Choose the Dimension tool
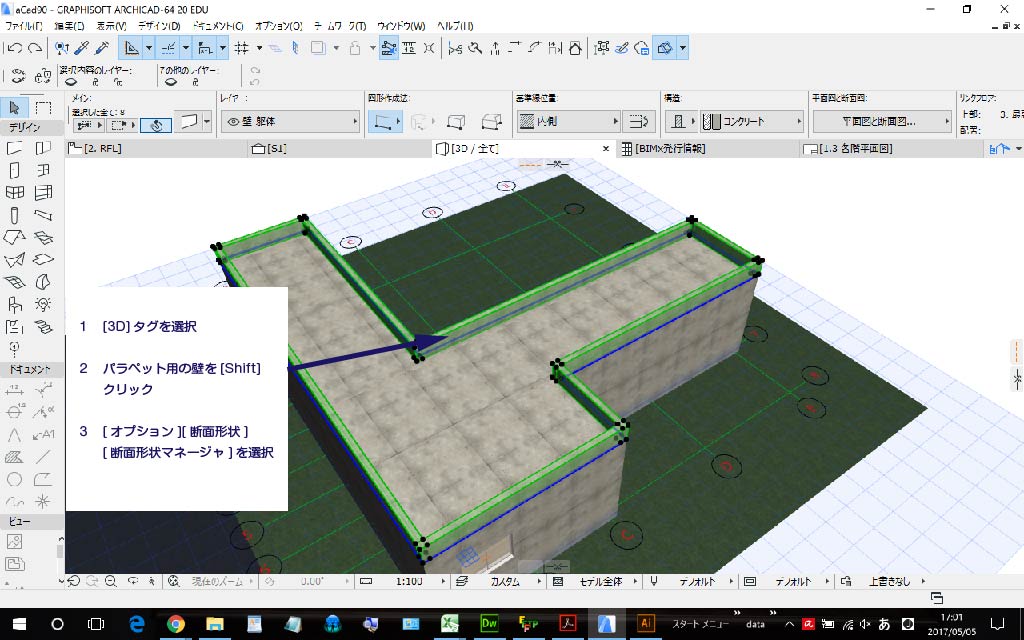The image size is (1024, 640). (14, 391)
